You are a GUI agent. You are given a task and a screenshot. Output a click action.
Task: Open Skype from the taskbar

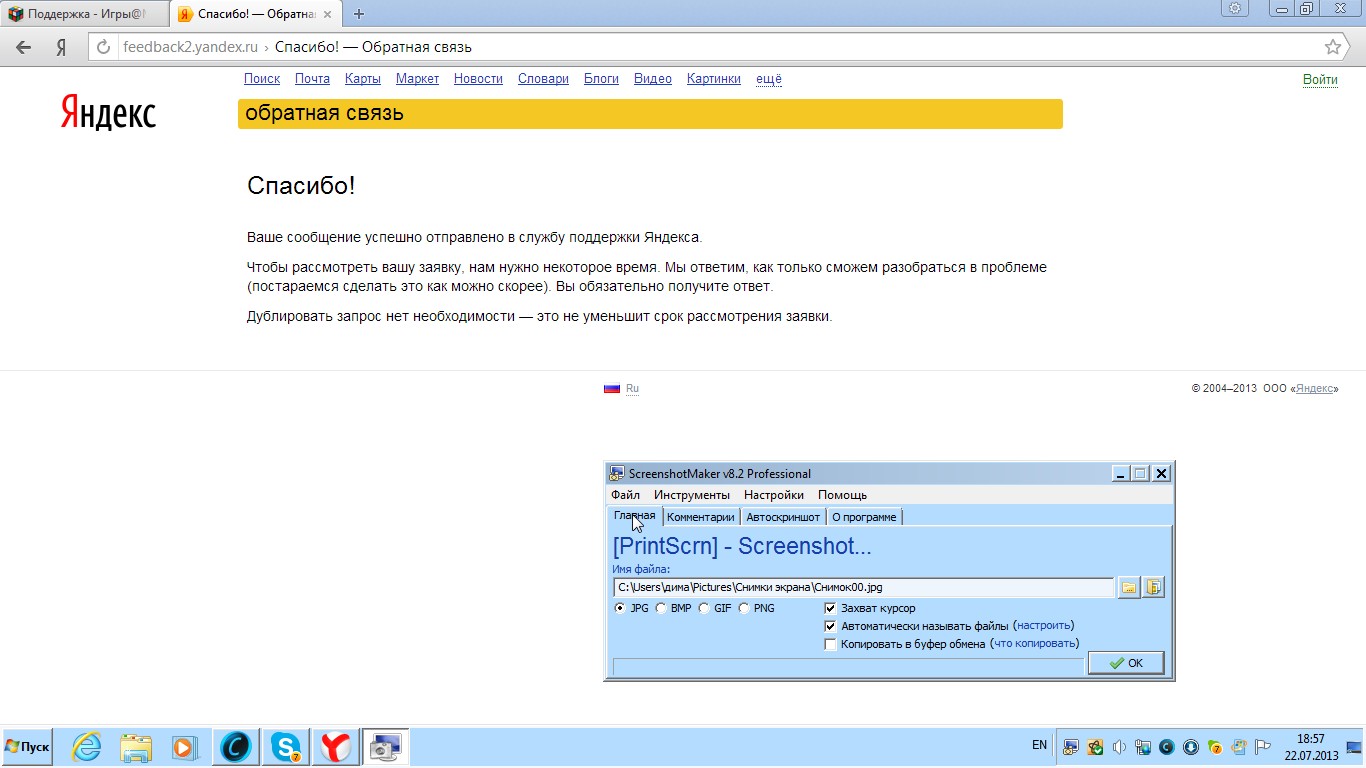click(287, 747)
